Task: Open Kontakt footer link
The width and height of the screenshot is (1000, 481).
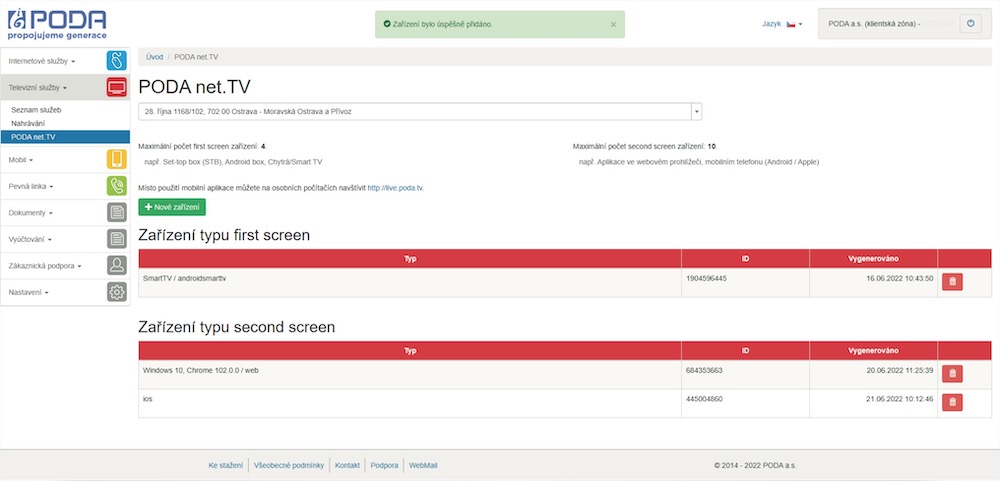Action: click(348, 466)
